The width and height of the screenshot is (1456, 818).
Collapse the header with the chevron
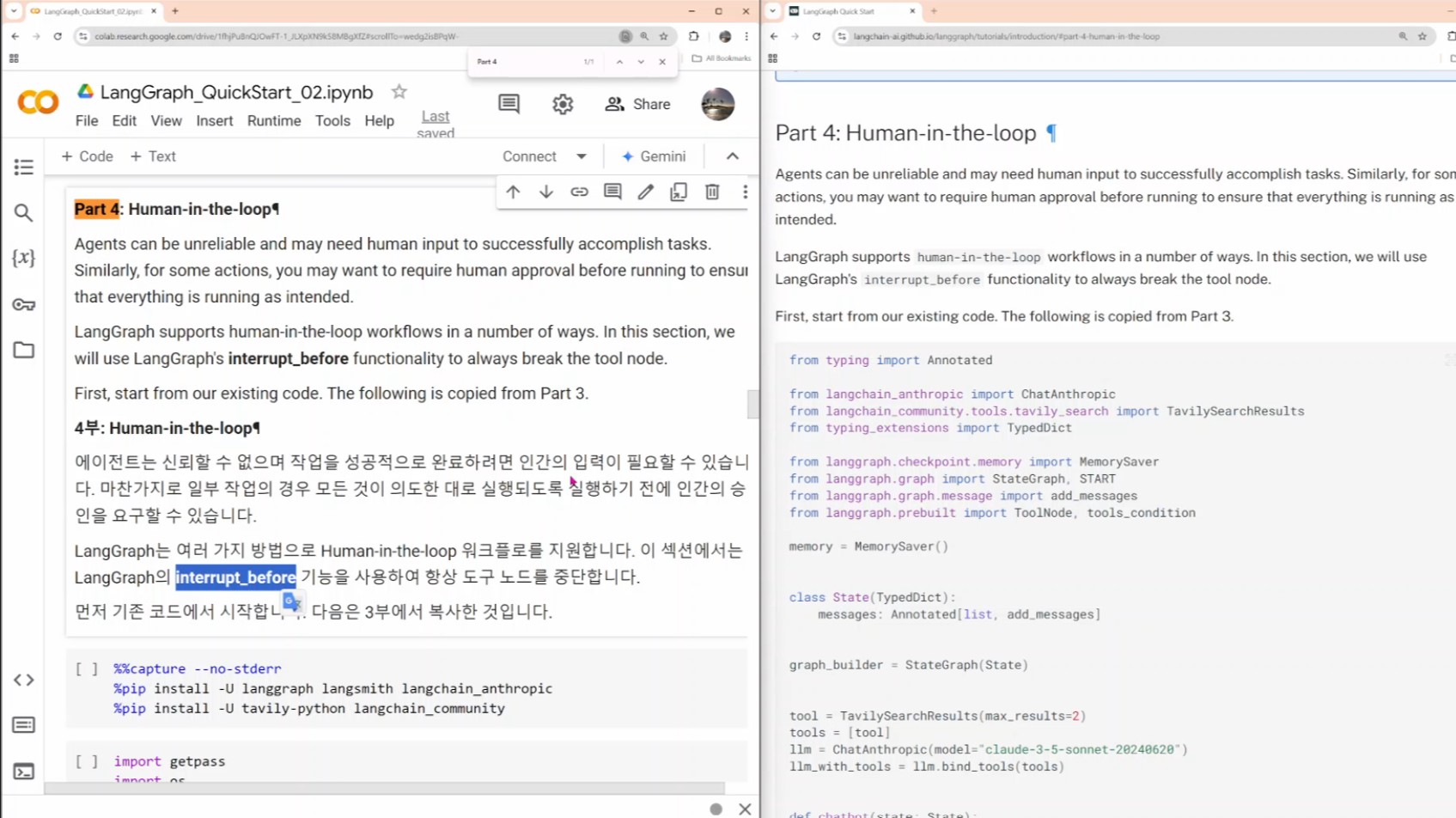click(x=732, y=156)
